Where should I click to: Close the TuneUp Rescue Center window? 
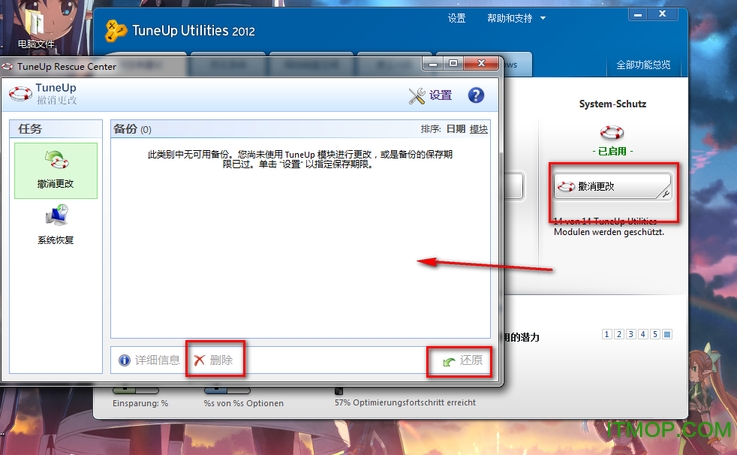[x=481, y=63]
